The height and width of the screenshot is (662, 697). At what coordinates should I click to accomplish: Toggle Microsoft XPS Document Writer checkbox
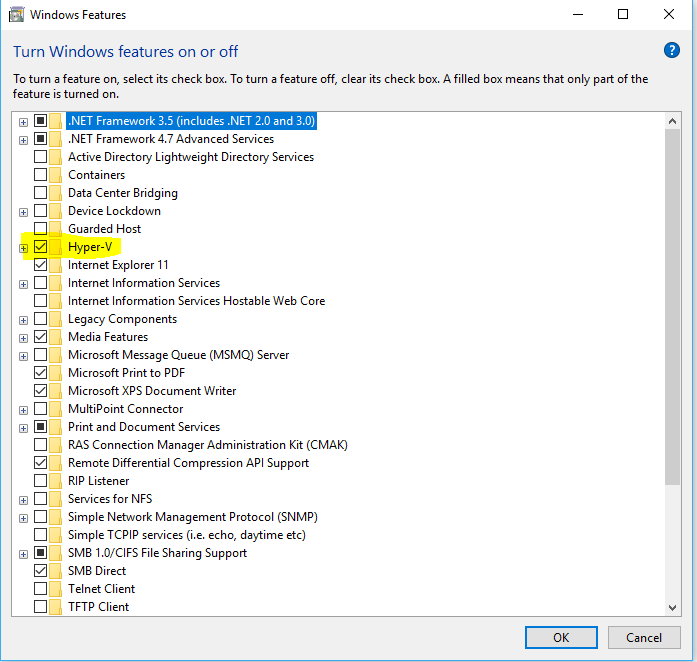[40, 390]
